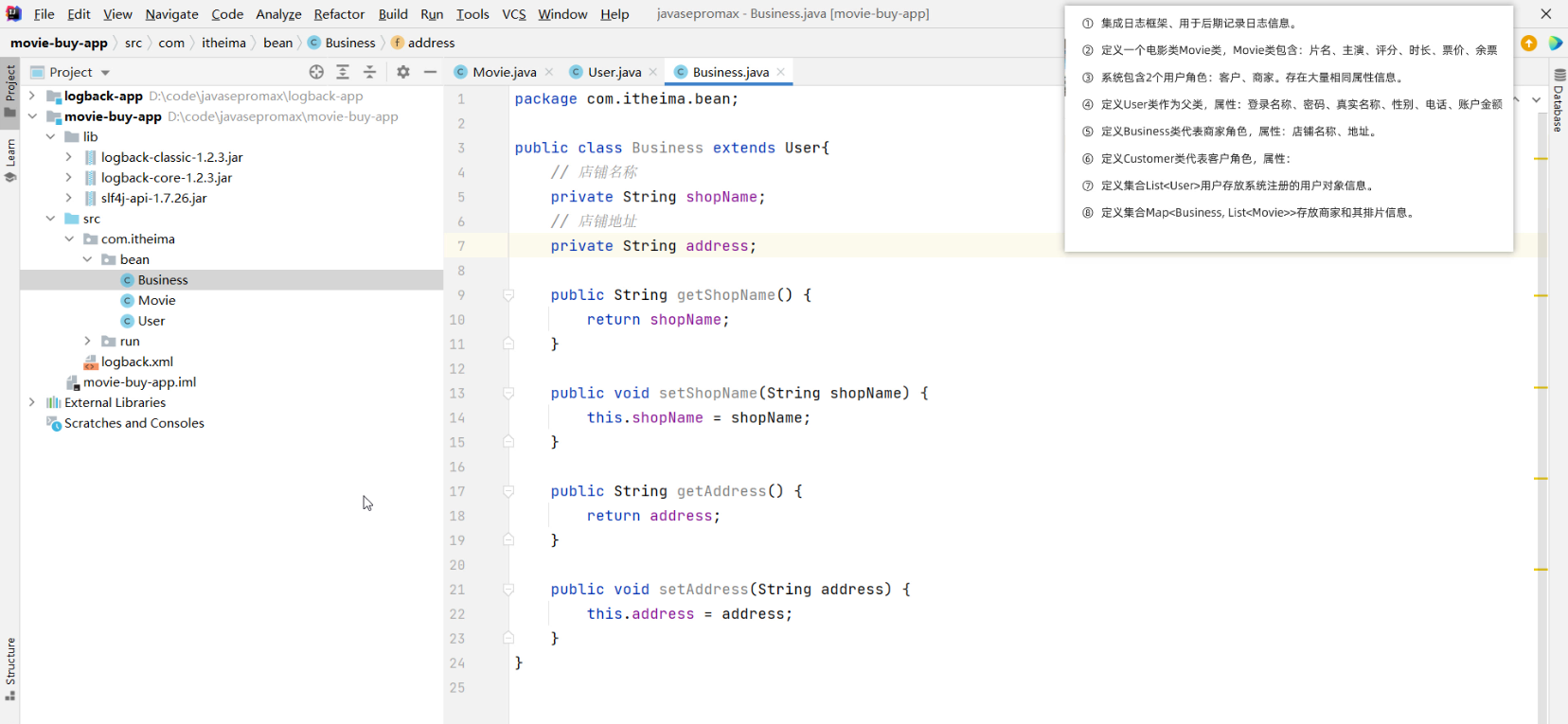Click the address field breadcrumb
Screen dimensions: 1568x724
tap(423, 43)
